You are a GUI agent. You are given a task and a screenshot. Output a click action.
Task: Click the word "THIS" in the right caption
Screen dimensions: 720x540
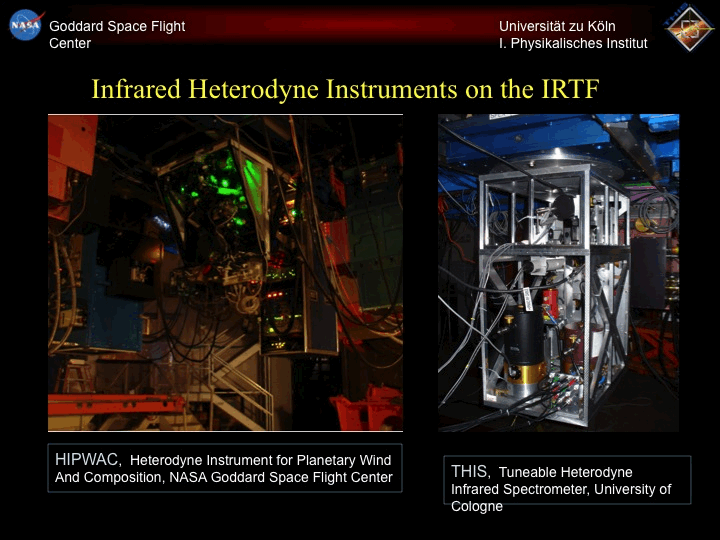tap(470, 471)
